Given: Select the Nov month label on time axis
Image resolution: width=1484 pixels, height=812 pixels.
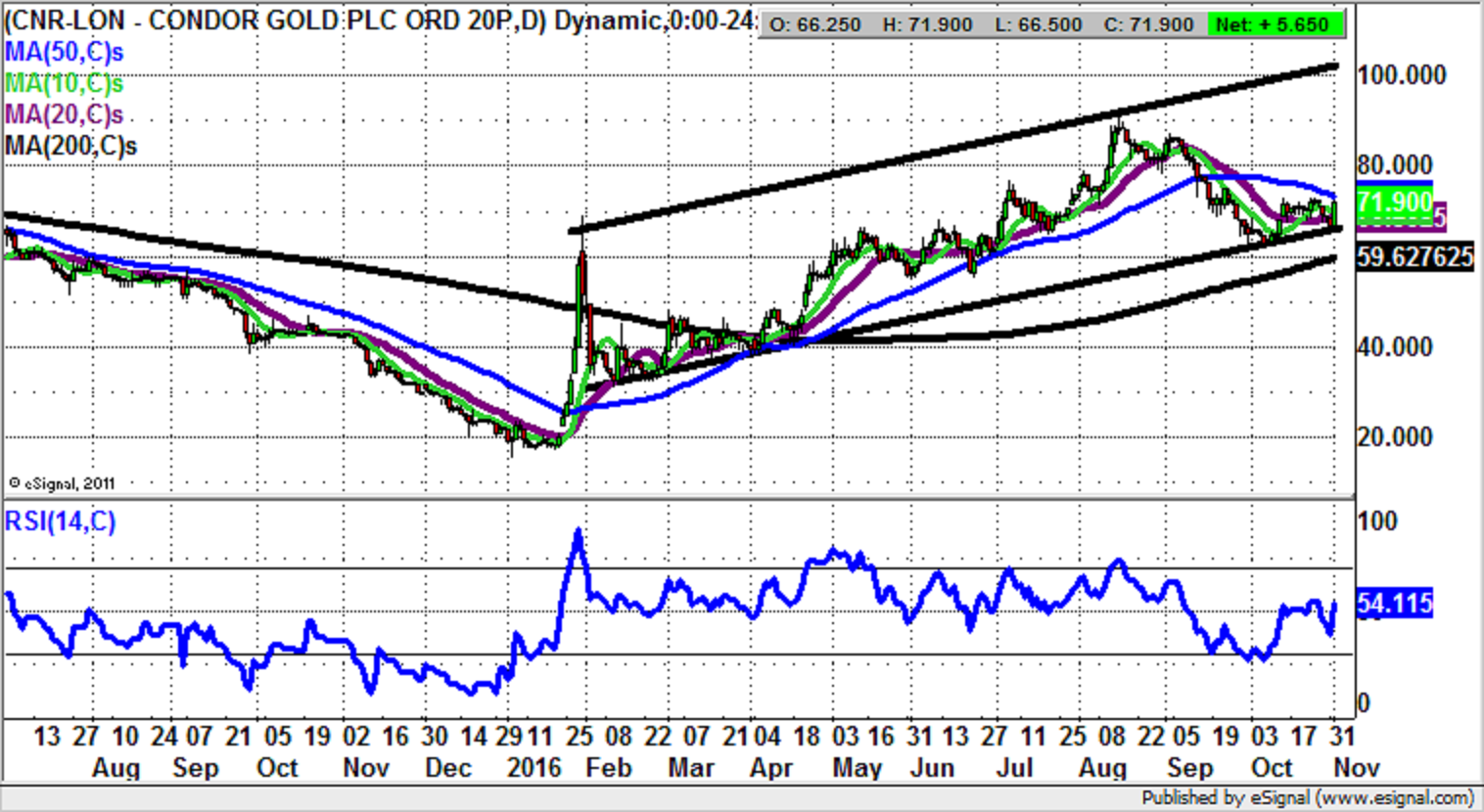Looking at the screenshot, I should click(x=1356, y=768).
